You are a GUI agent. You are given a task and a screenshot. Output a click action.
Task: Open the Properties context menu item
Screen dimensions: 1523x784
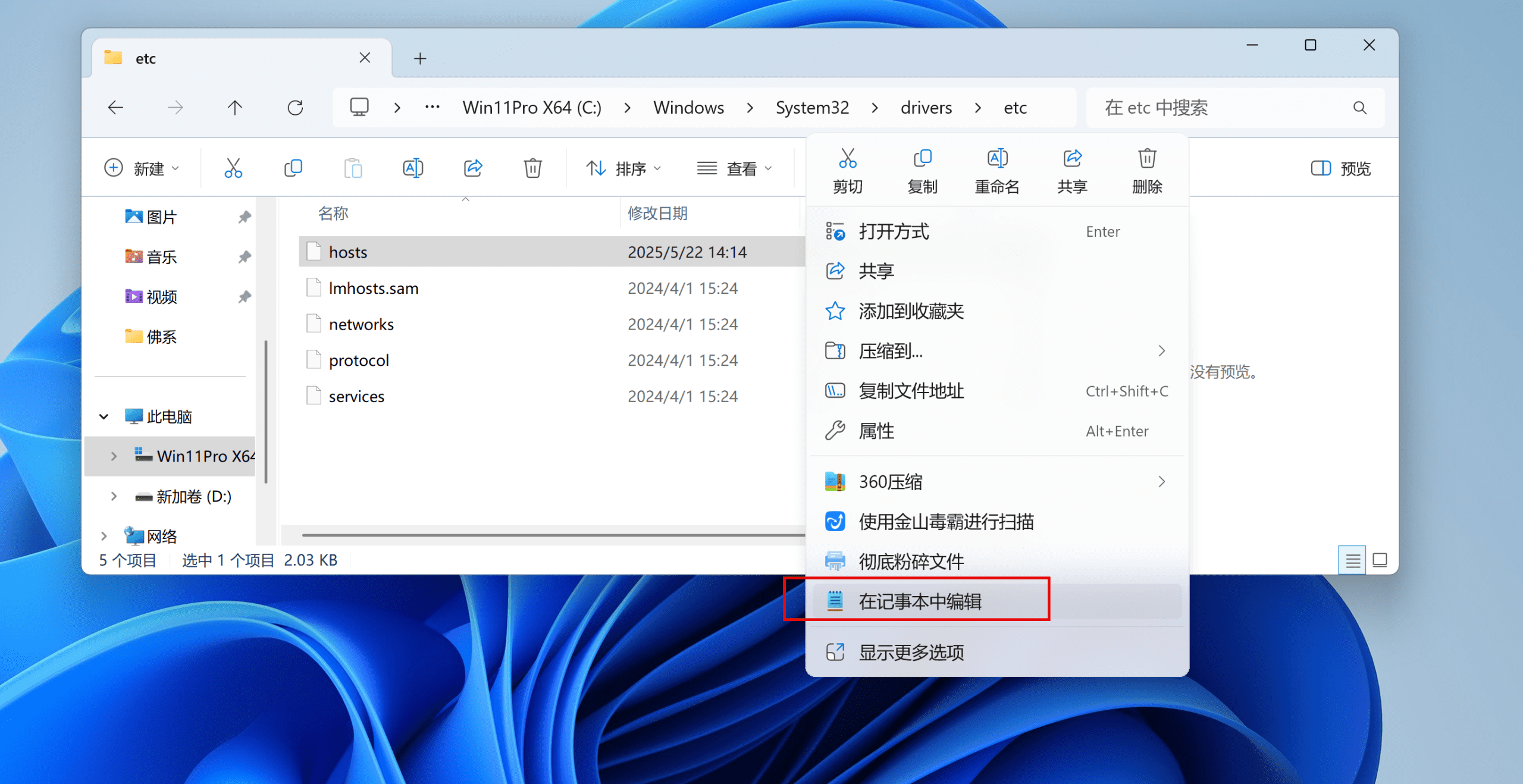[x=876, y=431]
